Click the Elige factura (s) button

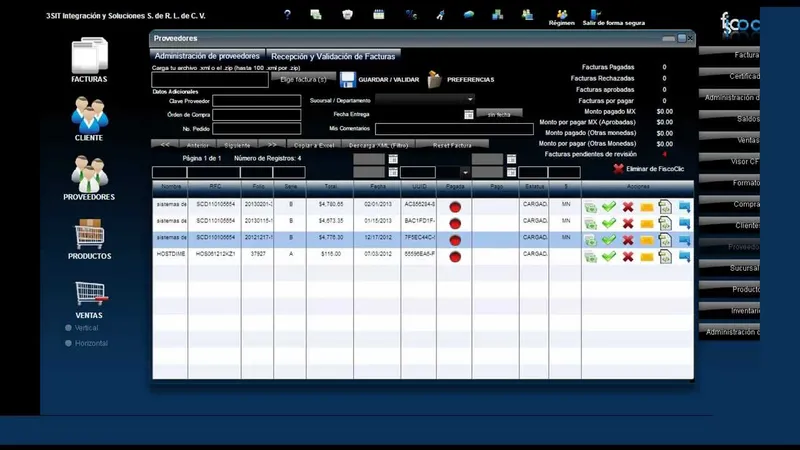click(x=303, y=80)
